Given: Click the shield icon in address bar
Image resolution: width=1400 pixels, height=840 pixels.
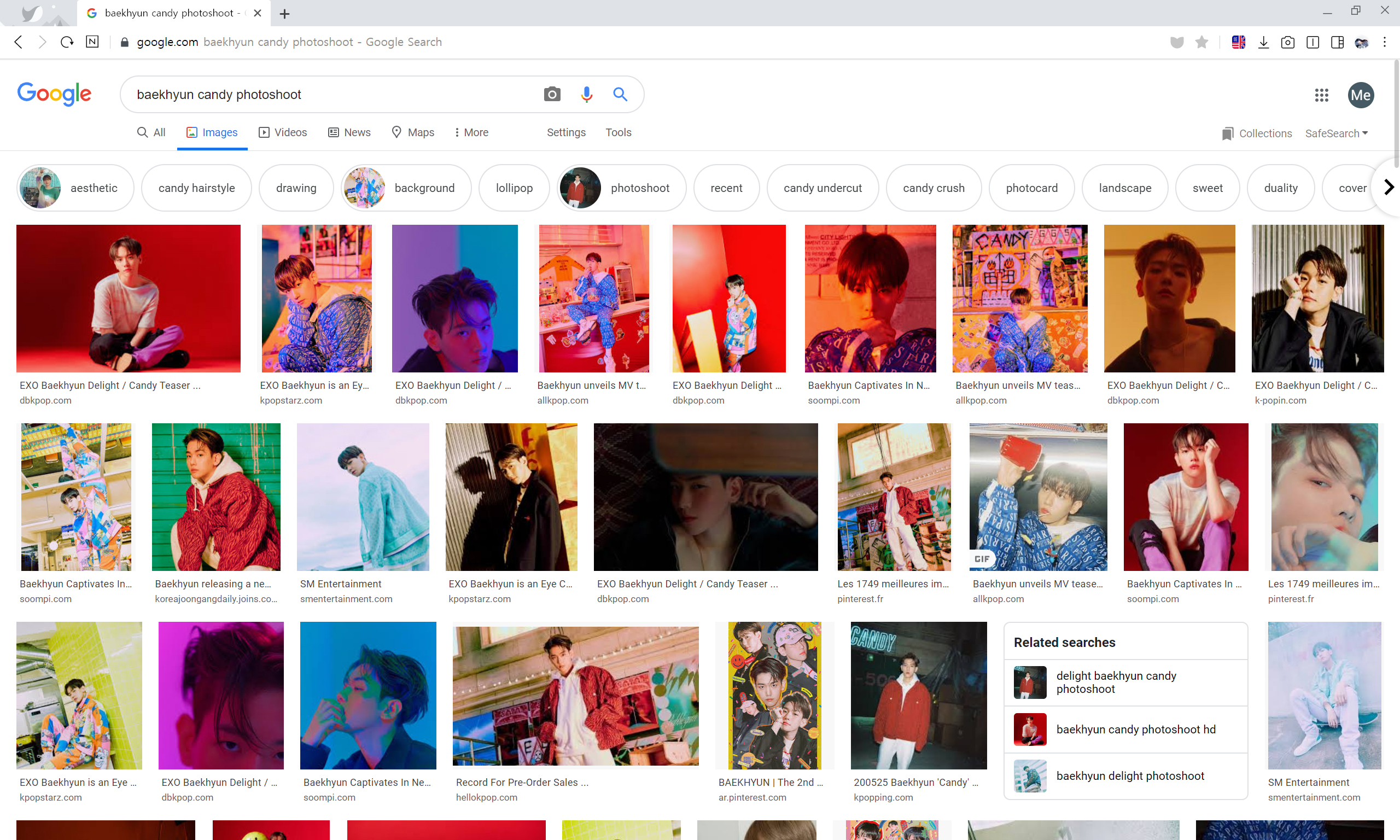Looking at the screenshot, I should [1176, 42].
